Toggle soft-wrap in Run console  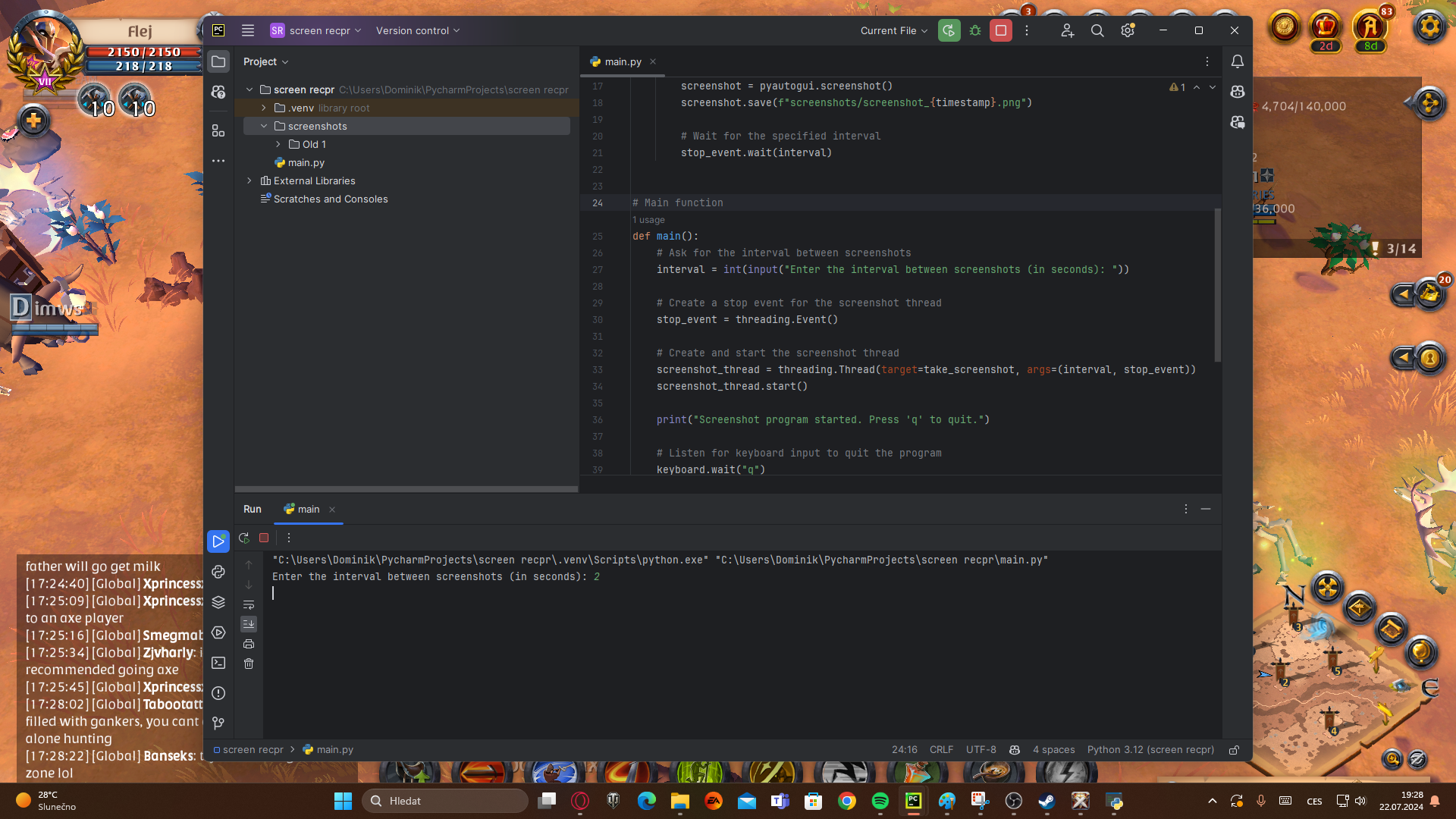249,604
